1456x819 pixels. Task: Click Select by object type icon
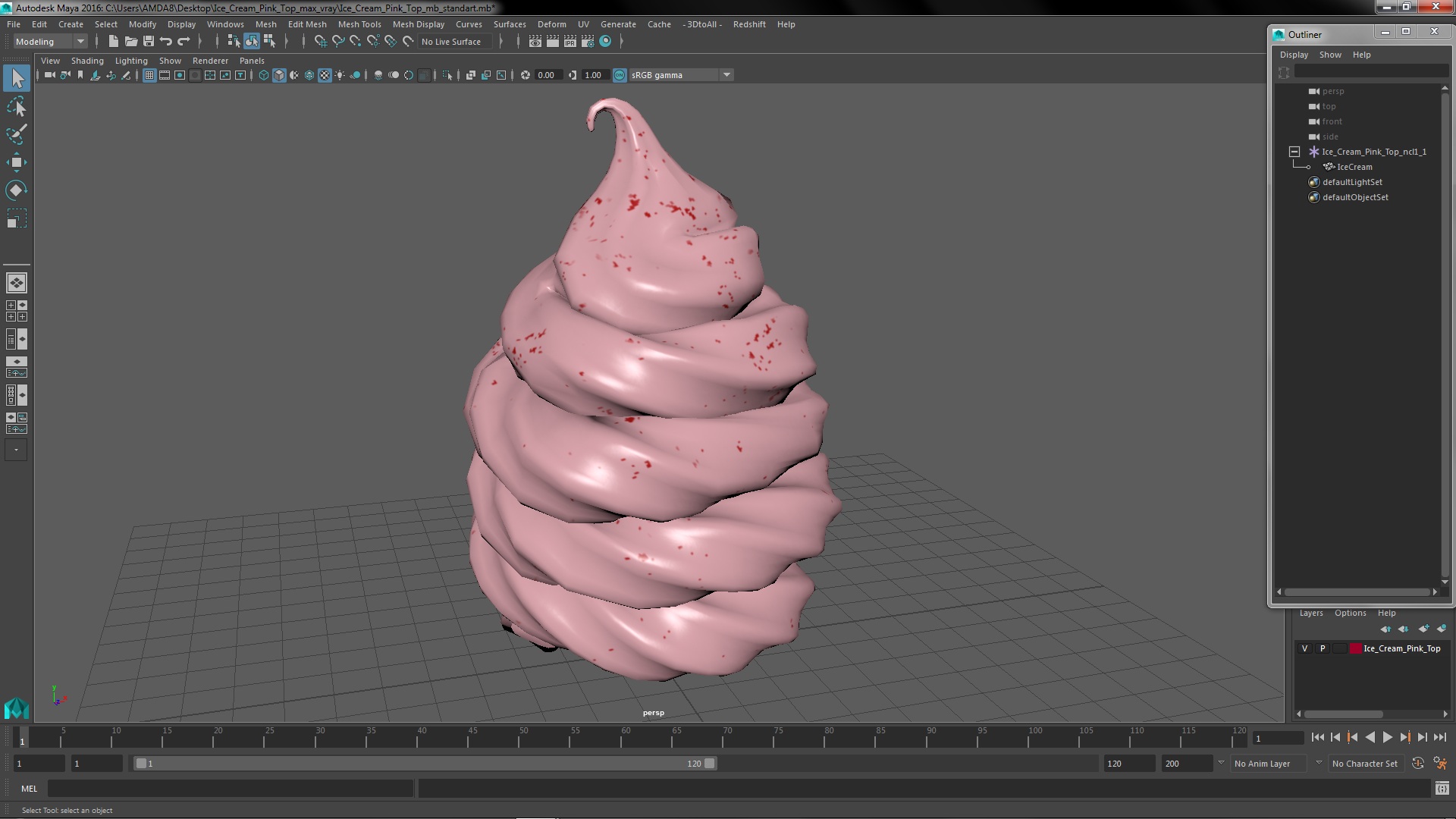pos(252,42)
